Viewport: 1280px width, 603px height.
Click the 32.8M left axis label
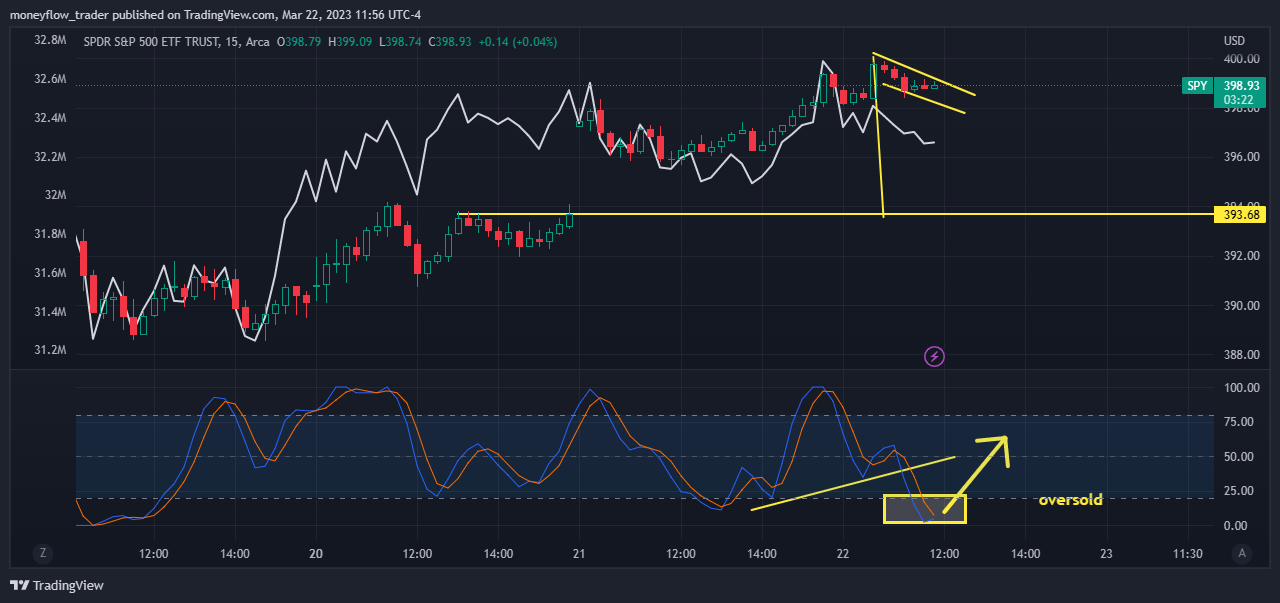click(50, 40)
